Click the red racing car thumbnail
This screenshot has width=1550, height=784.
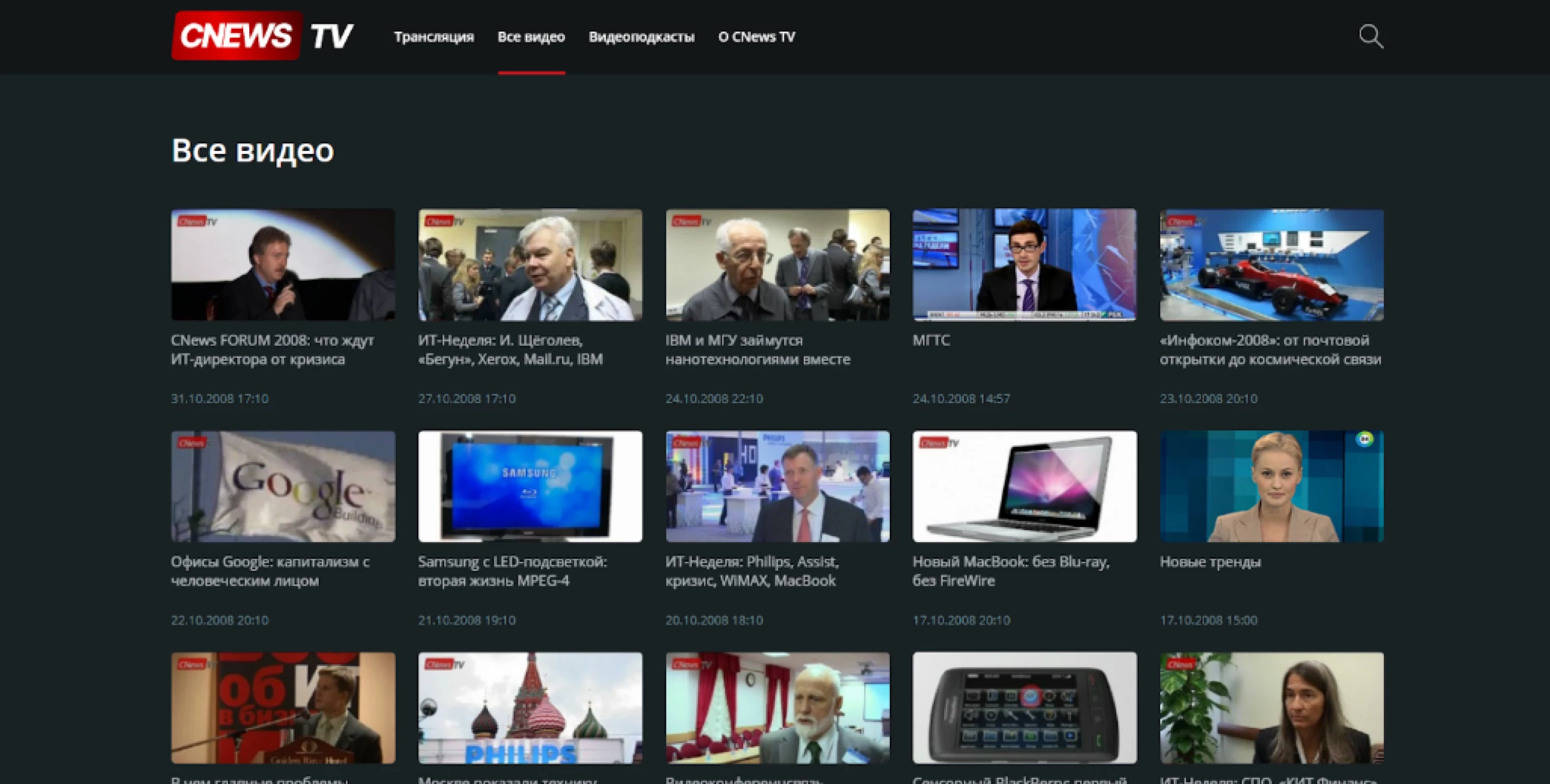click(1272, 264)
